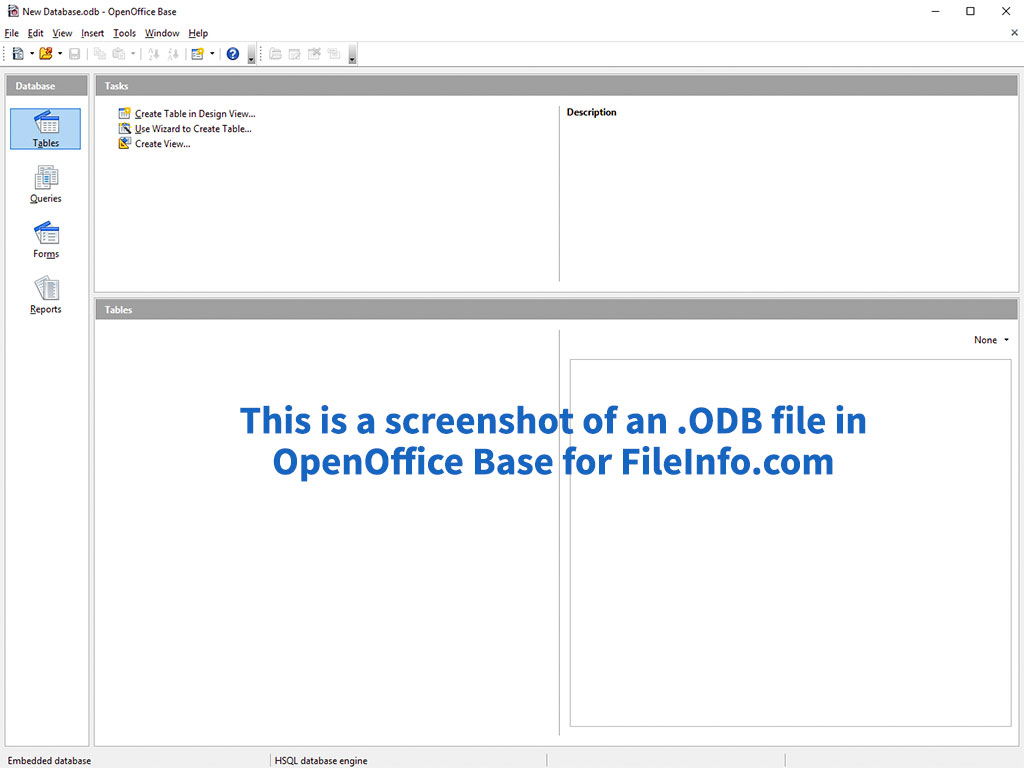The width and height of the screenshot is (1024, 768).
Task: Switch to the Forms section icon
Action: (46, 240)
